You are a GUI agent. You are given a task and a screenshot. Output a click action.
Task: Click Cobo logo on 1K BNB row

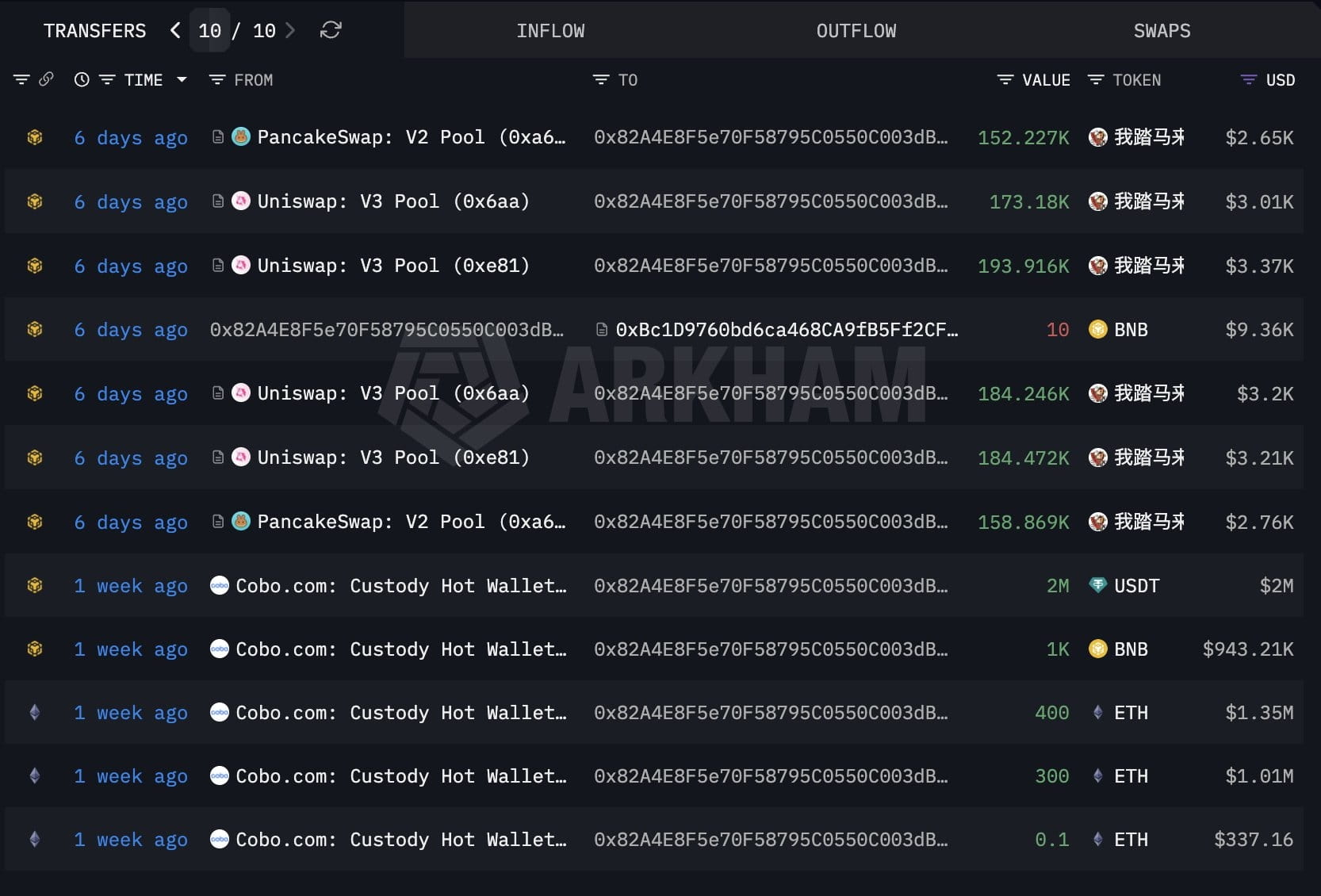pos(220,649)
